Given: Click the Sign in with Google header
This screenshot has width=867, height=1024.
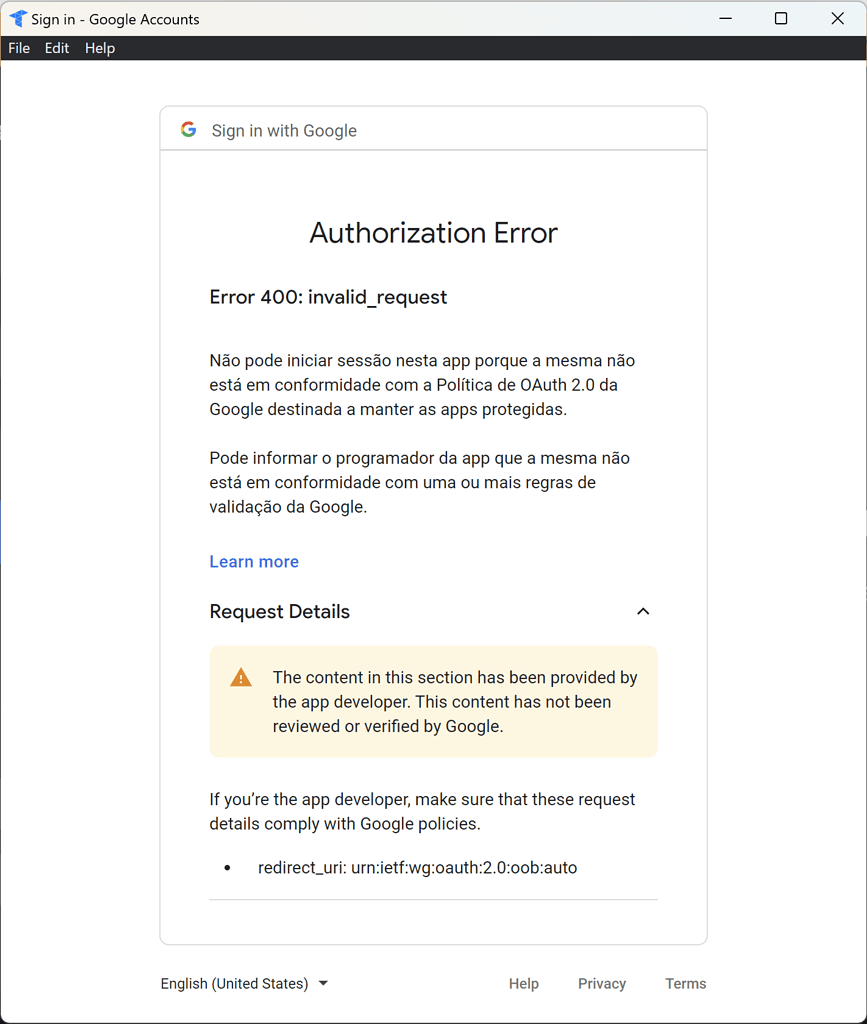Looking at the screenshot, I should 284,130.
